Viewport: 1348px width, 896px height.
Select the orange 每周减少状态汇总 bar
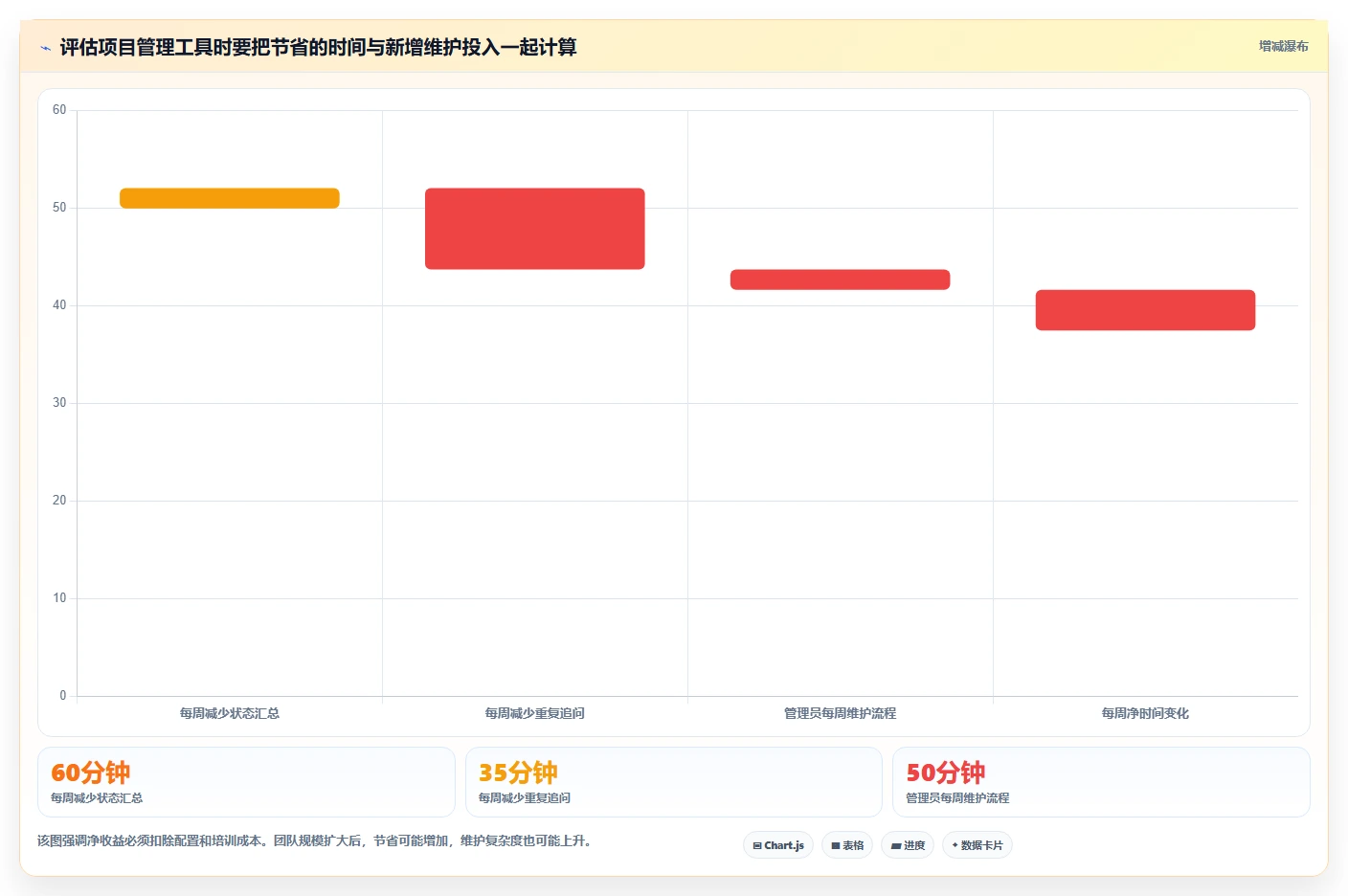coord(230,198)
